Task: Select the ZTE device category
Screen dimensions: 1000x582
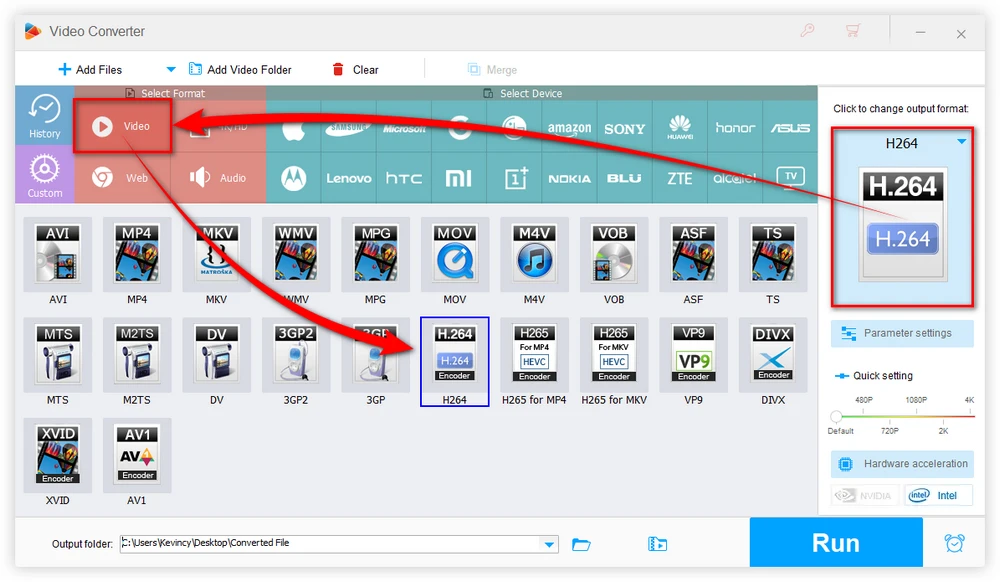Action: pyautogui.click(x=680, y=178)
